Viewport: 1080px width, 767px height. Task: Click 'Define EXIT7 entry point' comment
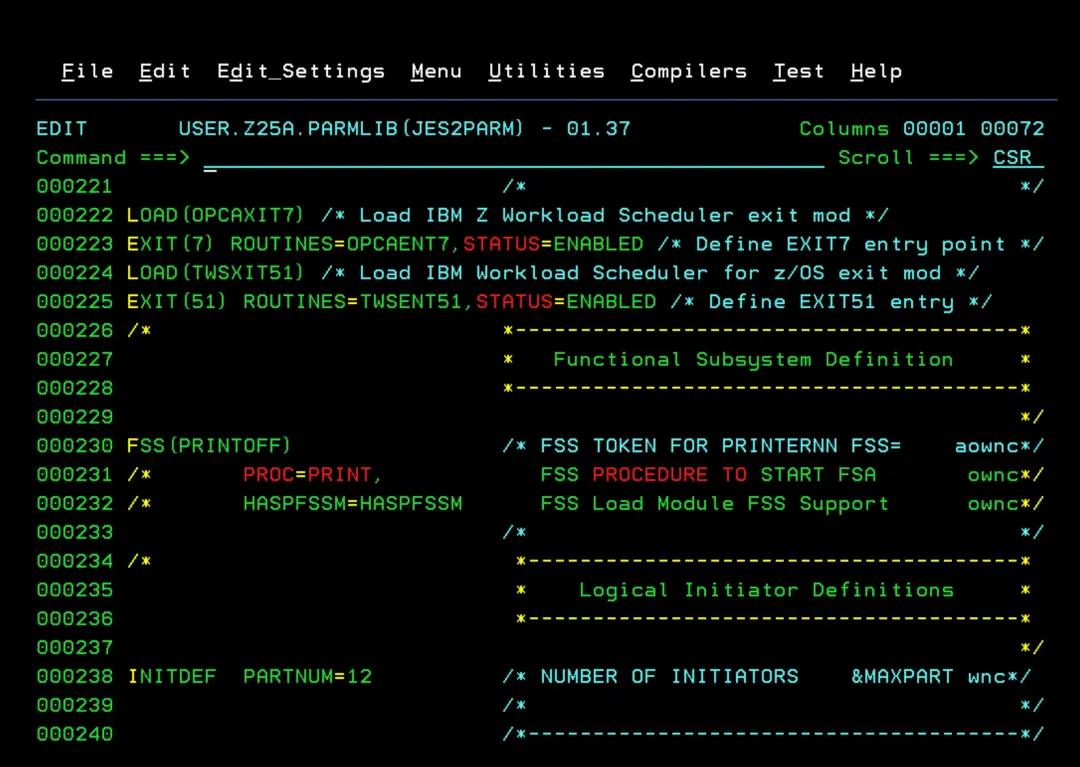pos(851,244)
